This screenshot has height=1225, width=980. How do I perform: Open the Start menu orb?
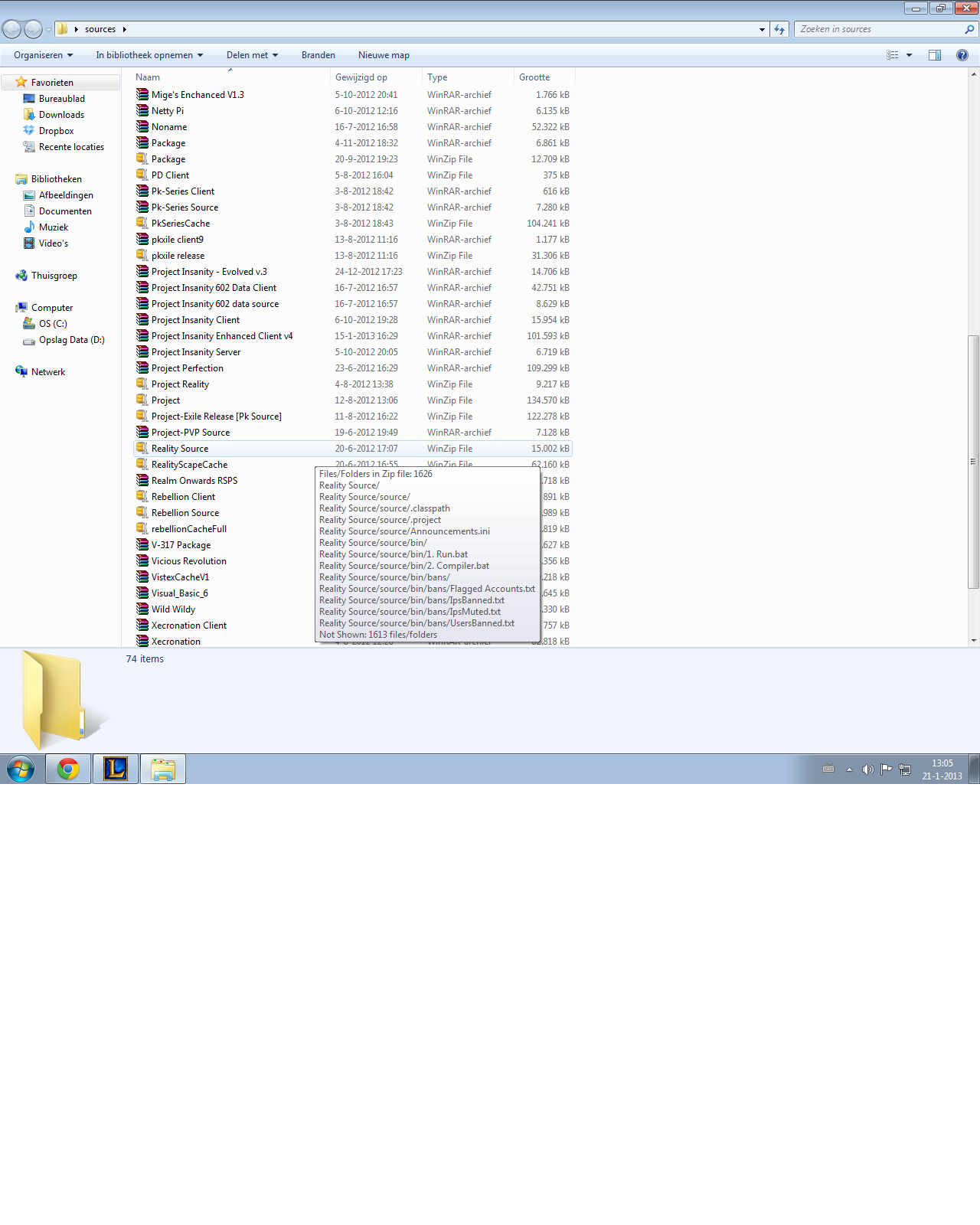(x=21, y=769)
